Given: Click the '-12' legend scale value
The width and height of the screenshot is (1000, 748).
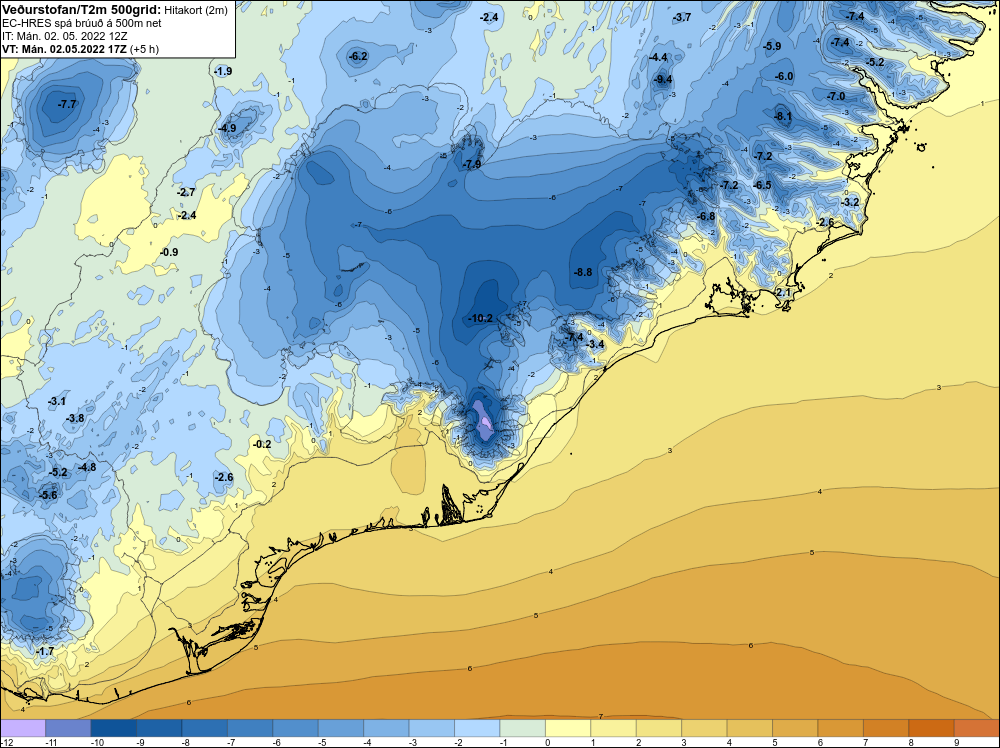Looking at the screenshot, I should [6, 742].
